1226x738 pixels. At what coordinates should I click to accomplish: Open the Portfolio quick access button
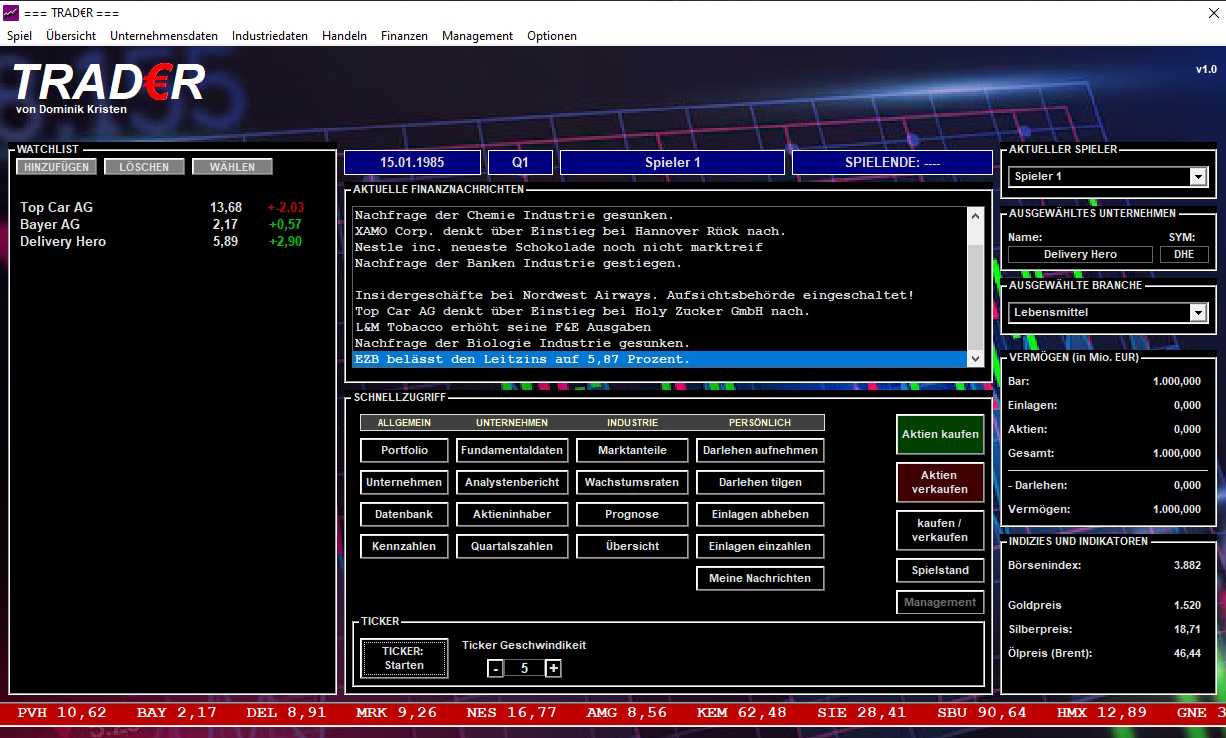click(404, 451)
